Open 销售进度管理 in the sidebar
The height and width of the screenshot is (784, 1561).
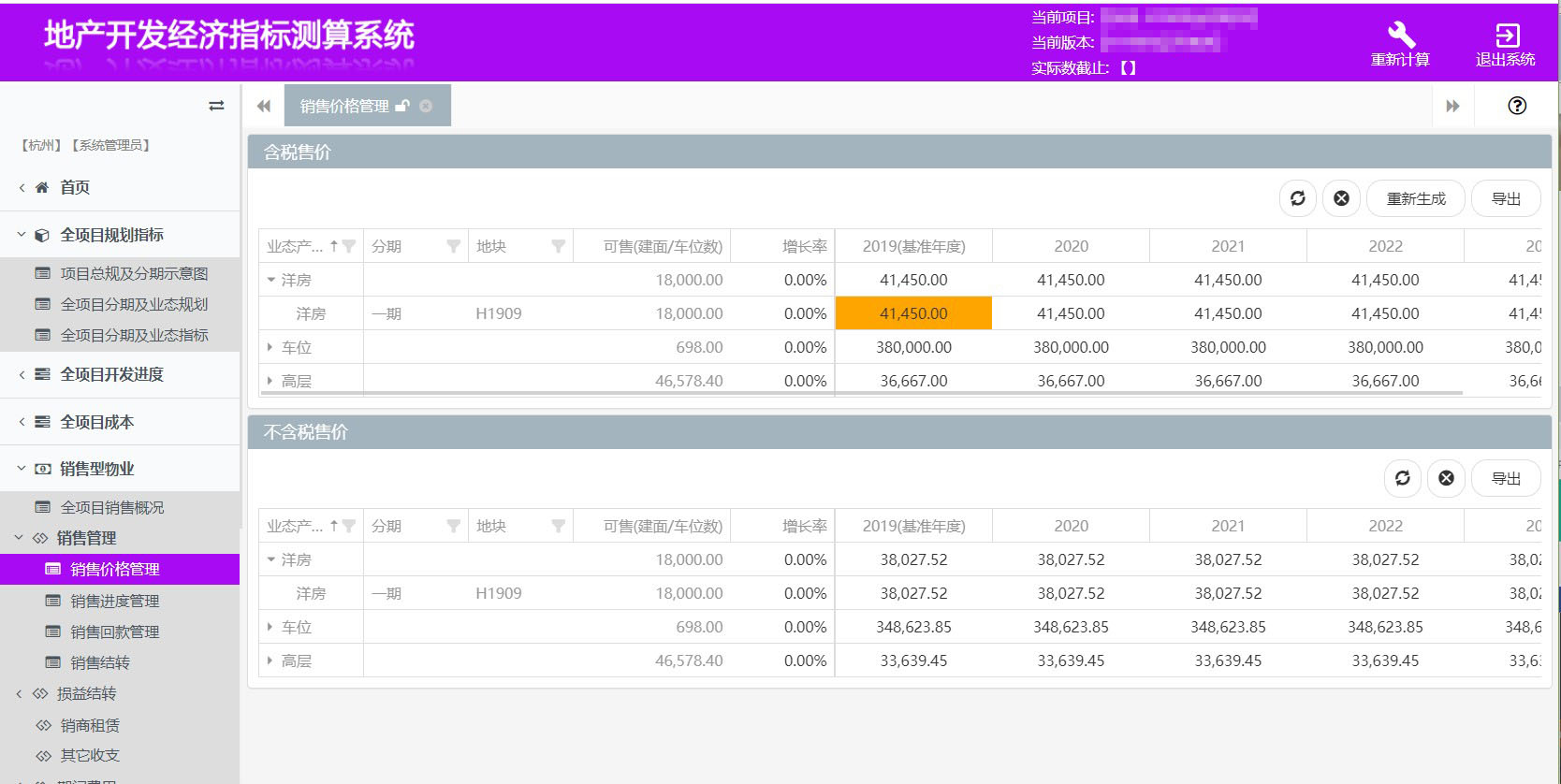tap(114, 601)
